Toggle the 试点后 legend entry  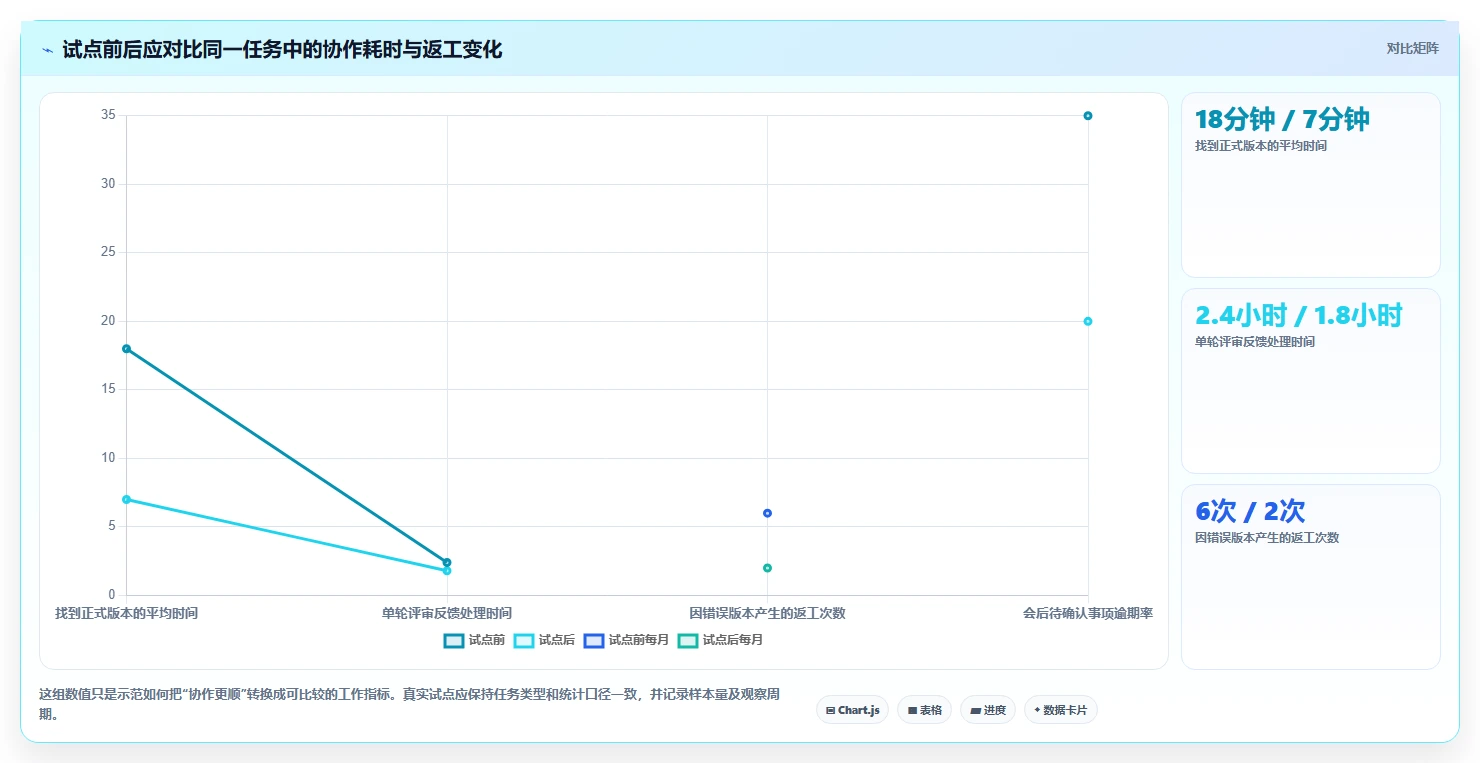tap(545, 640)
